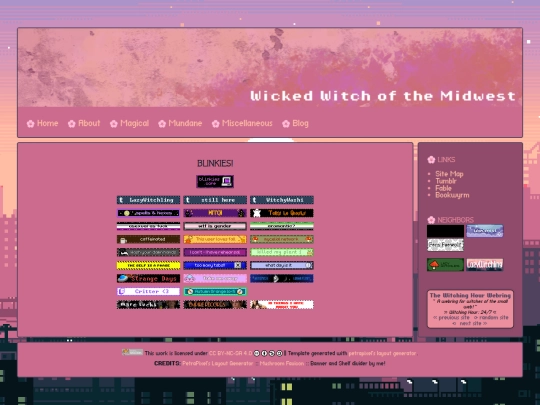The image size is (540, 405).
Task: Click the gray 'wash your hands' blinkie
Action: 148,252
